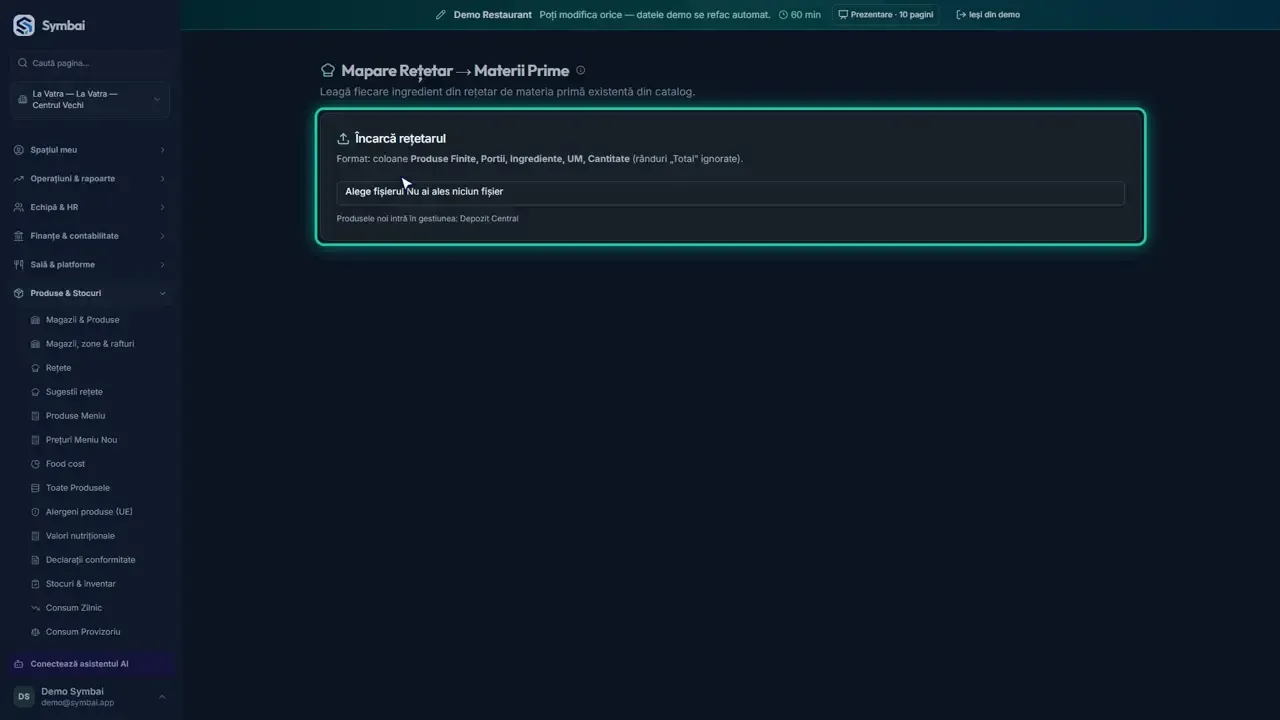This screenshot has width=1280, height=720.
Task: Click the Caută pagina search field
Action: tap(91, 63)
